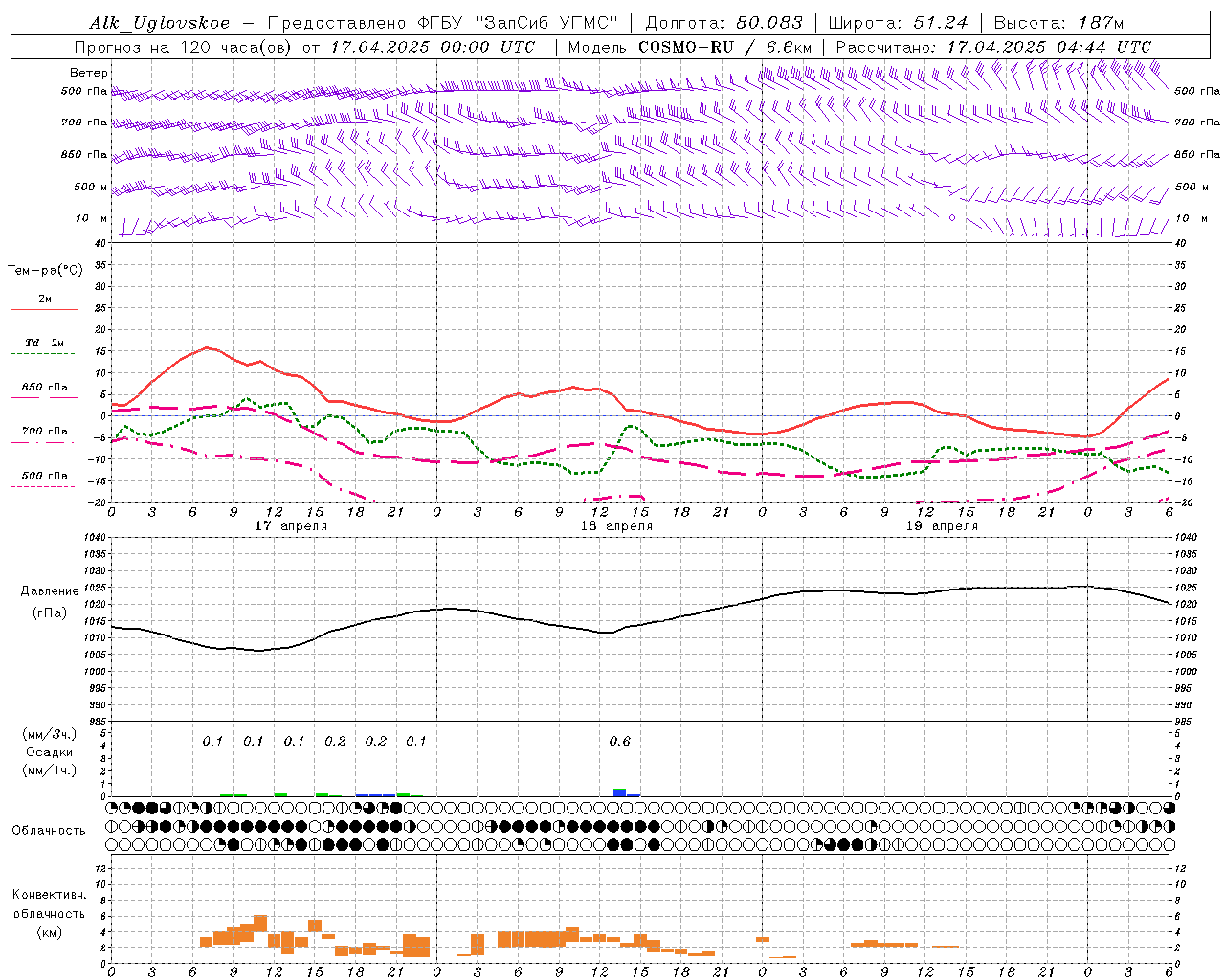The width and height of the screenshot is (1225, 980).
Task: Click the Облачность row label
Action: pos(49,830)
